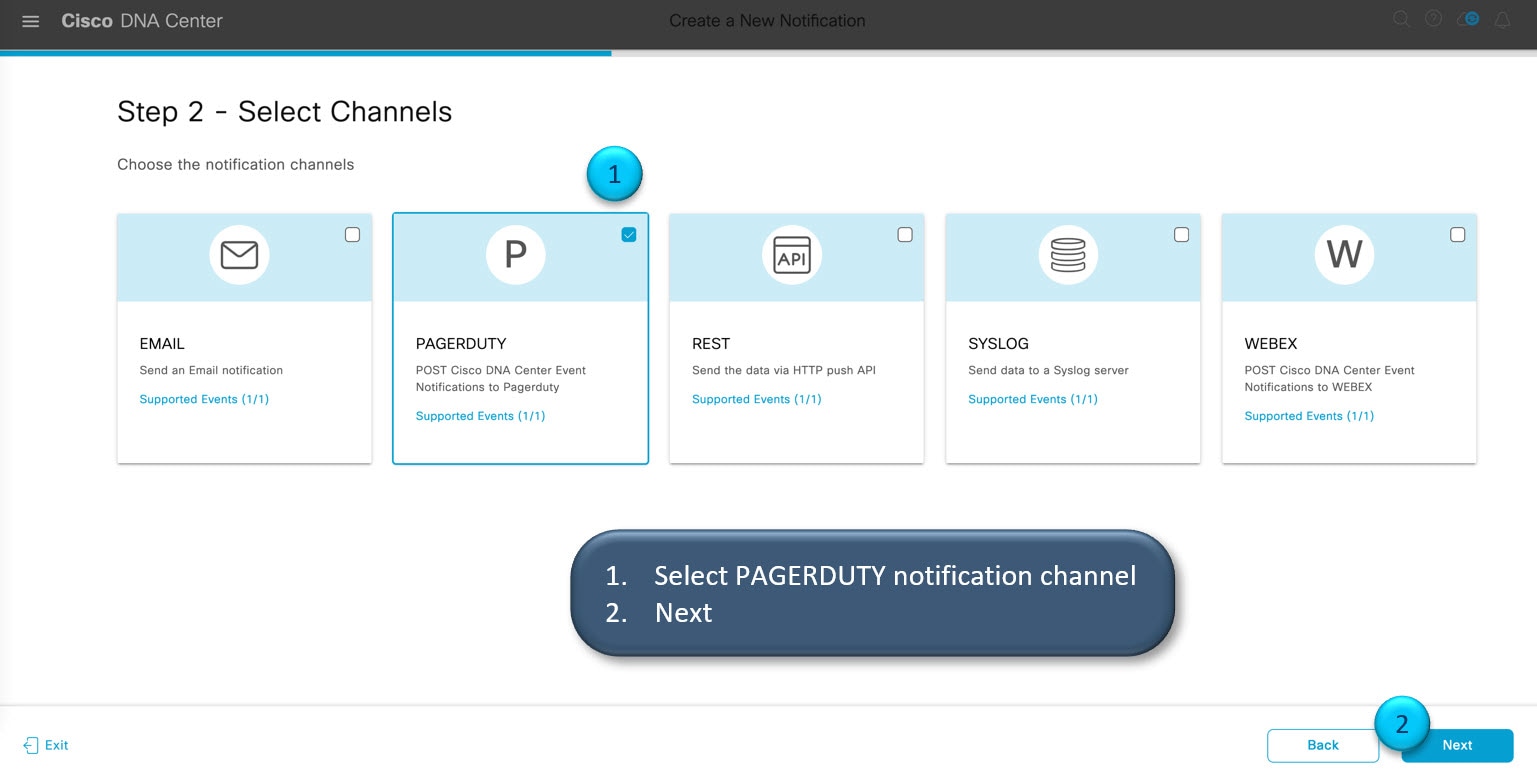Click the EMAIL envelope icon
The width and height of the screenshot is (1537, 774).
(x=239, y=255)
